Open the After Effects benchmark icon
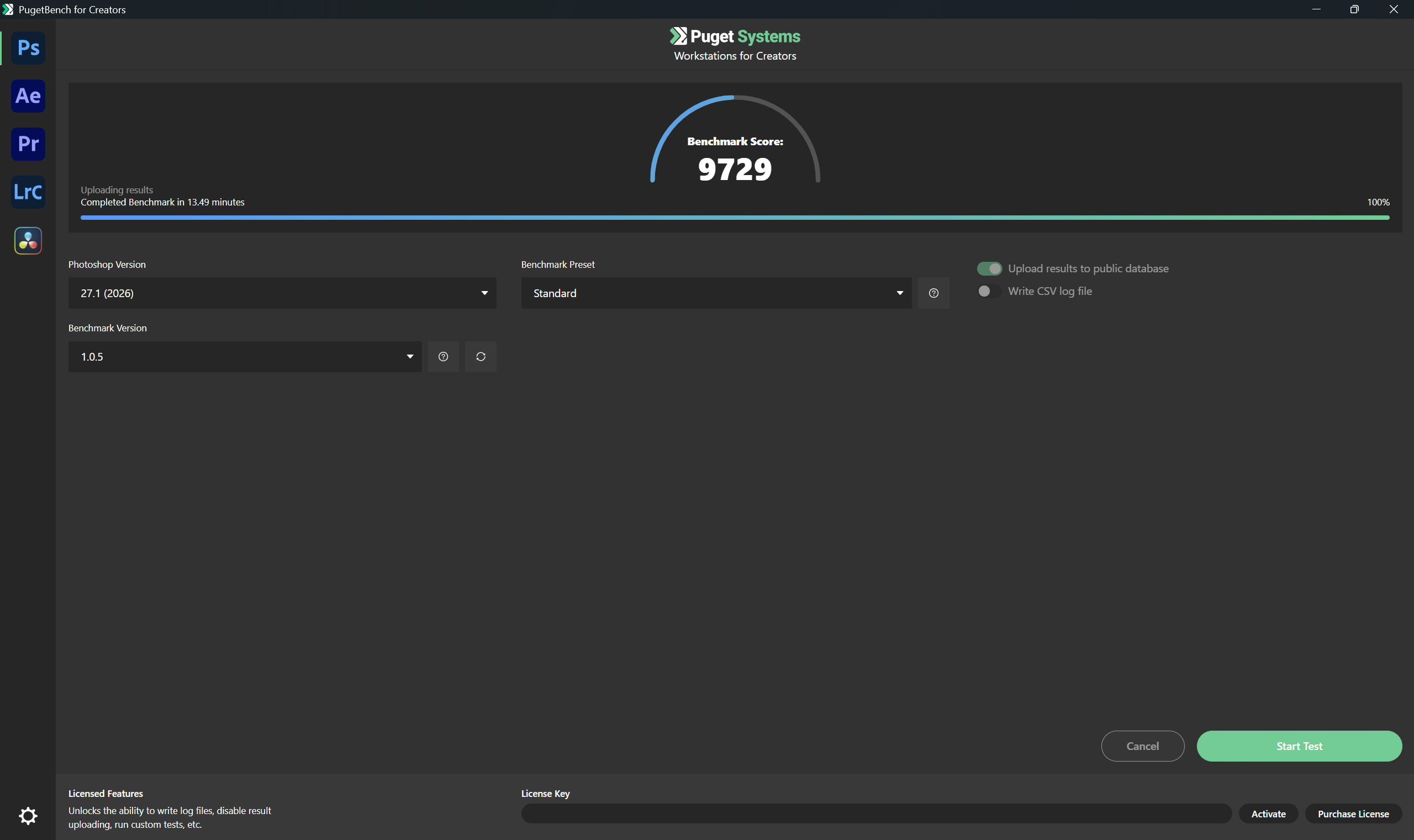The height and width of the screenshot is (840, 1414). [x=28, y=96]
